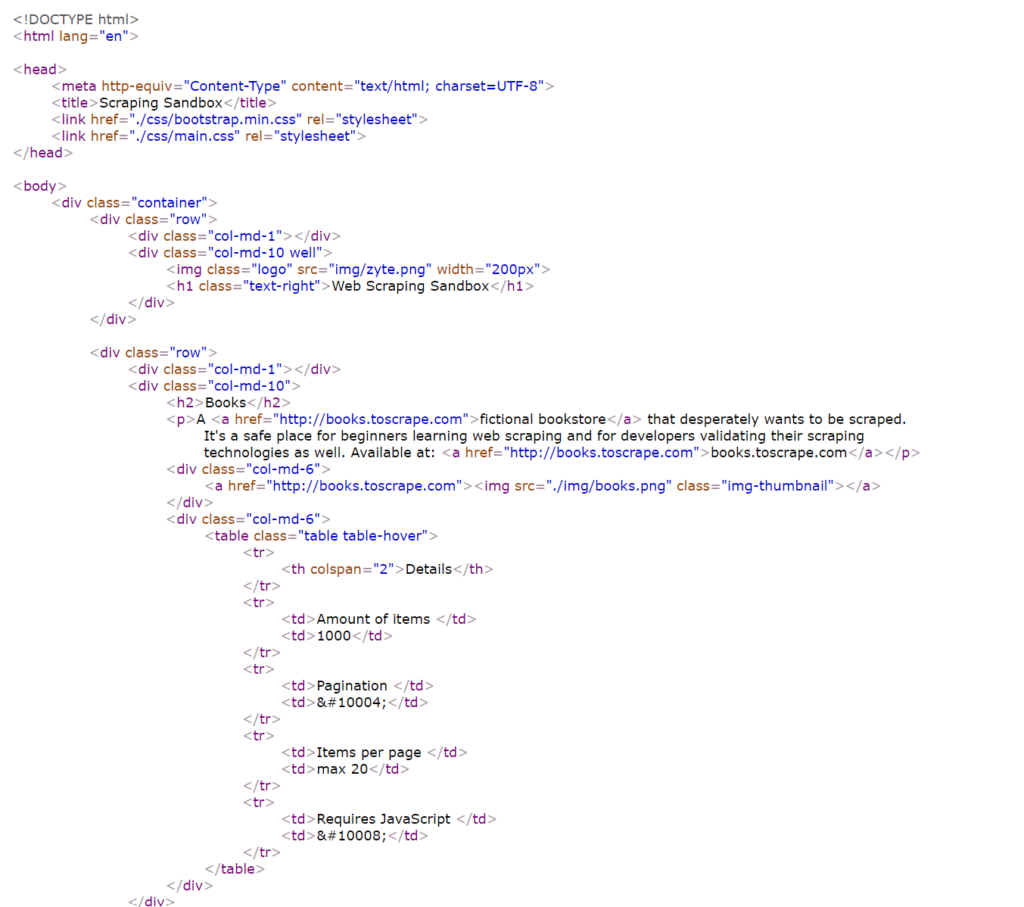The height and width of the screenshot is (907, 1024).
Task: Click the '&#10004;' entity code
Action: (351, 702)
